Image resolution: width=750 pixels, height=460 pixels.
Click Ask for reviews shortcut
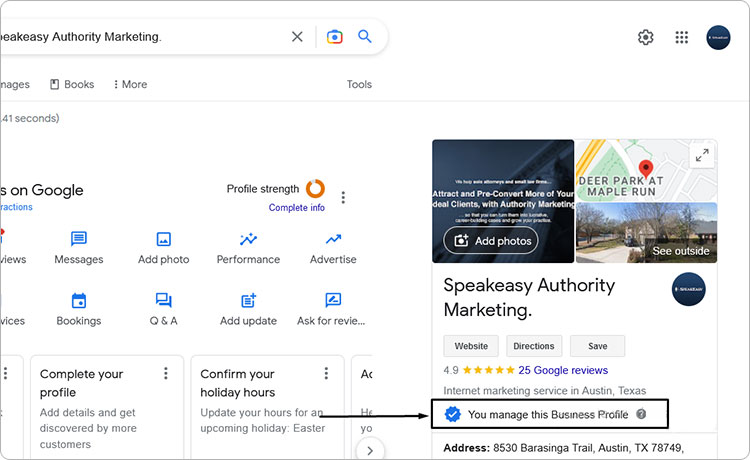pos(331,309)
